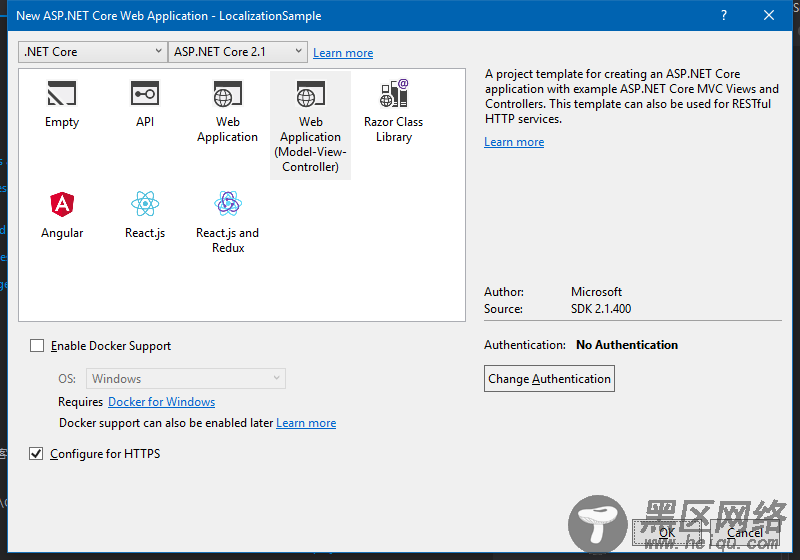
Task: Click the Cancel button
Action: point(745,532)
